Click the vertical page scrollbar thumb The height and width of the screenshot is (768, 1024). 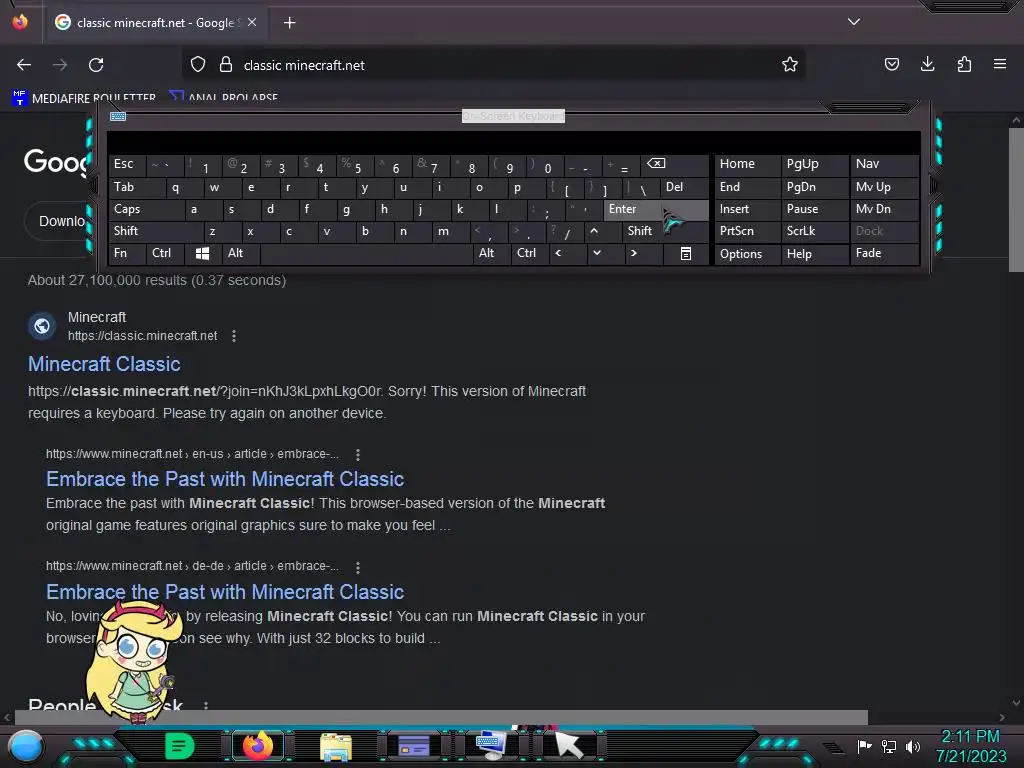click(1016, 199)
